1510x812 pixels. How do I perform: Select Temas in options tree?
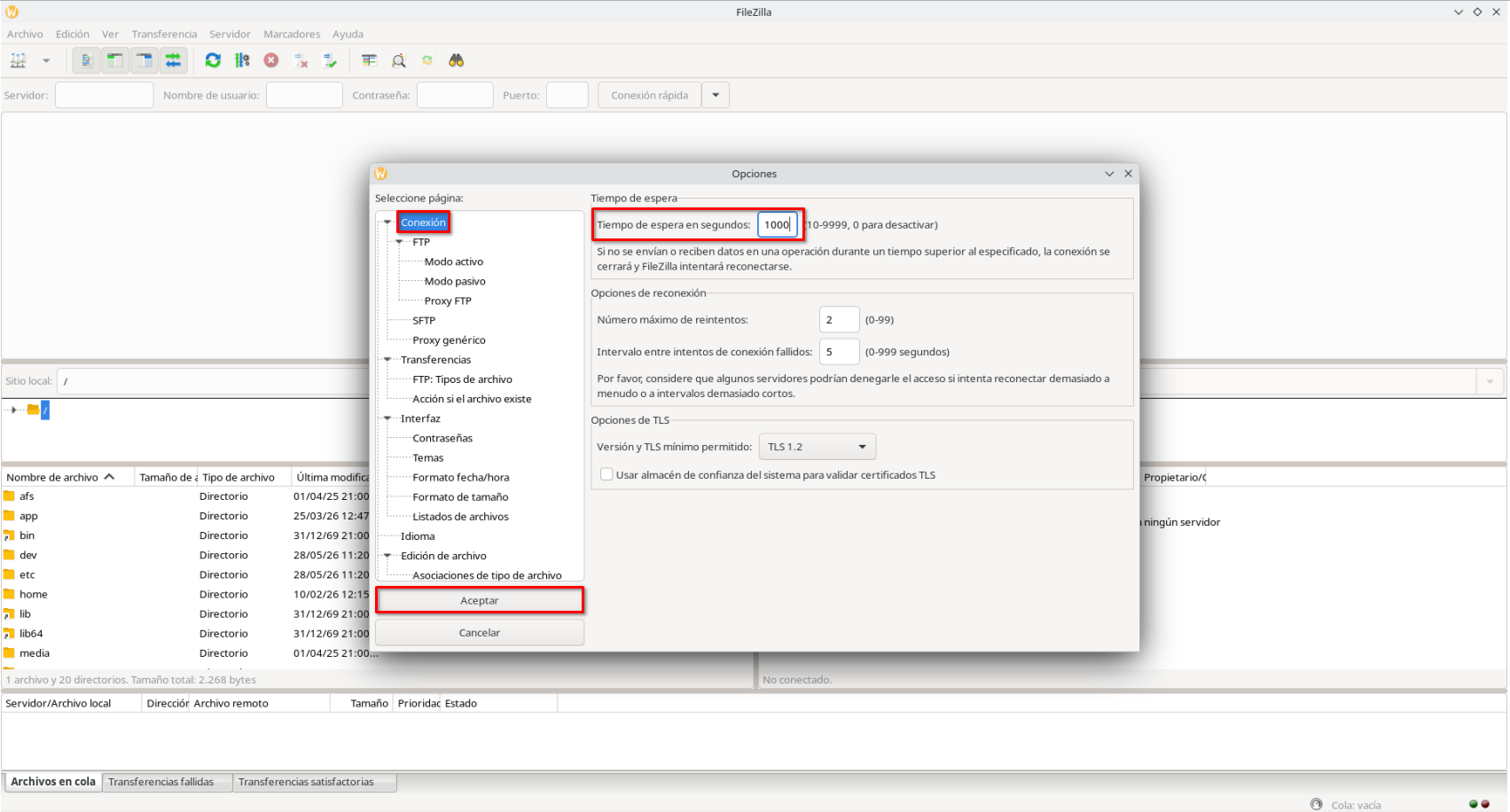[428, 457]
